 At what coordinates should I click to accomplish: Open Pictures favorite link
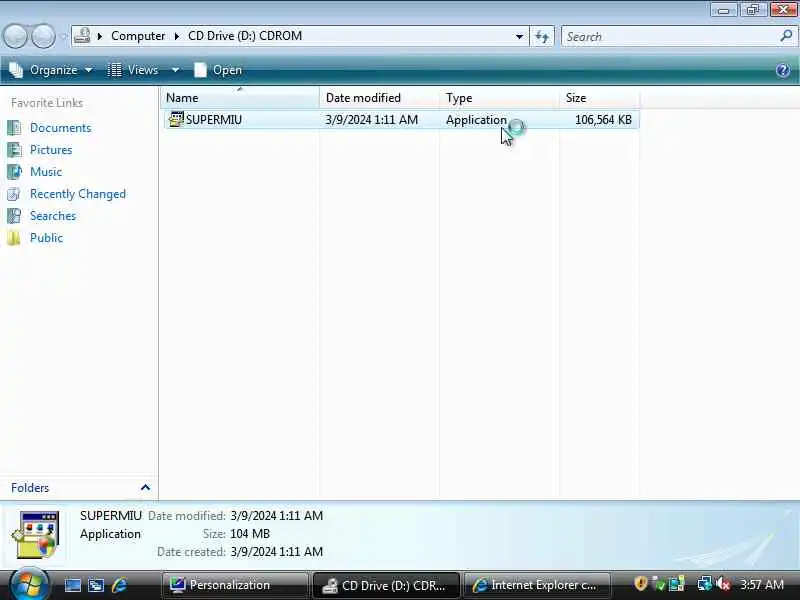pos(51,149)
